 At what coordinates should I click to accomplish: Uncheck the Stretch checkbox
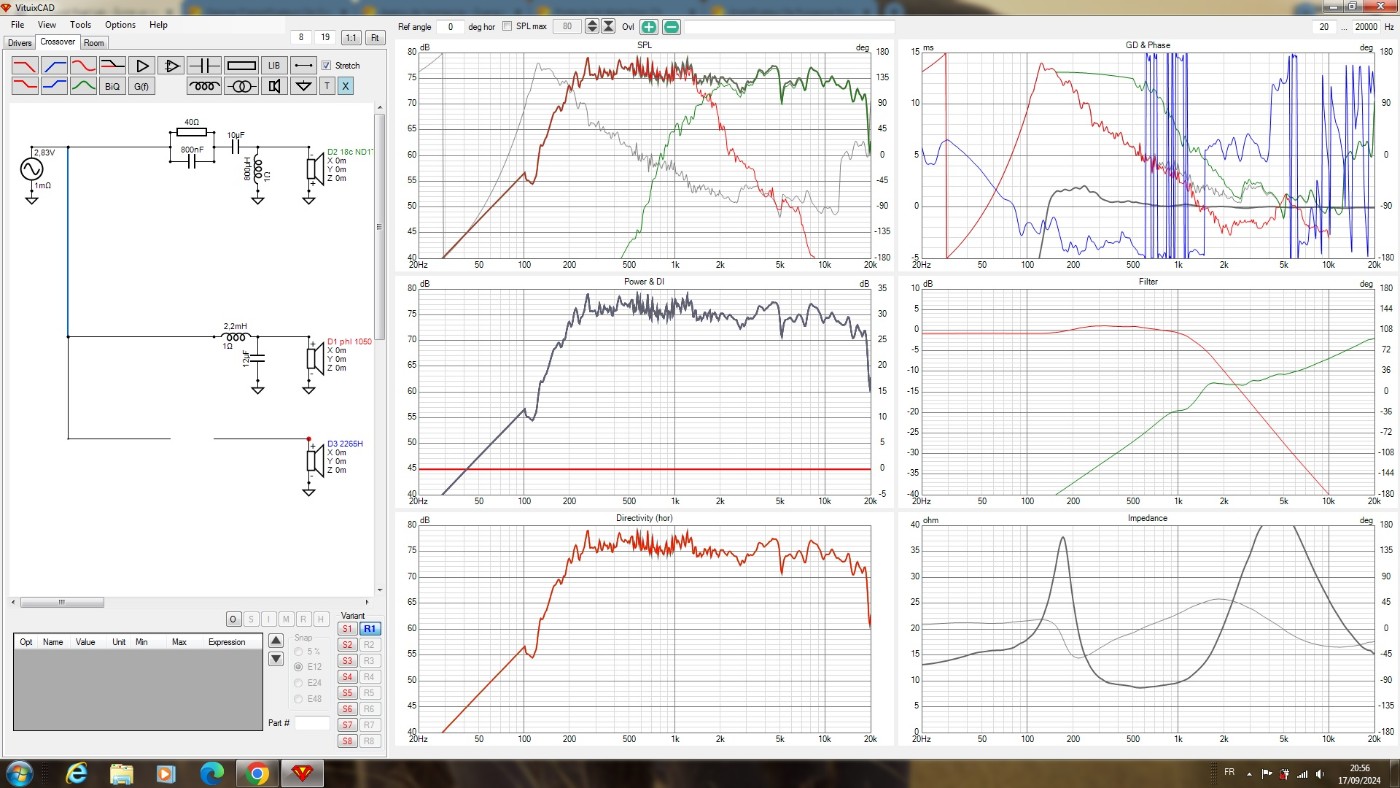tap(326, 66)
